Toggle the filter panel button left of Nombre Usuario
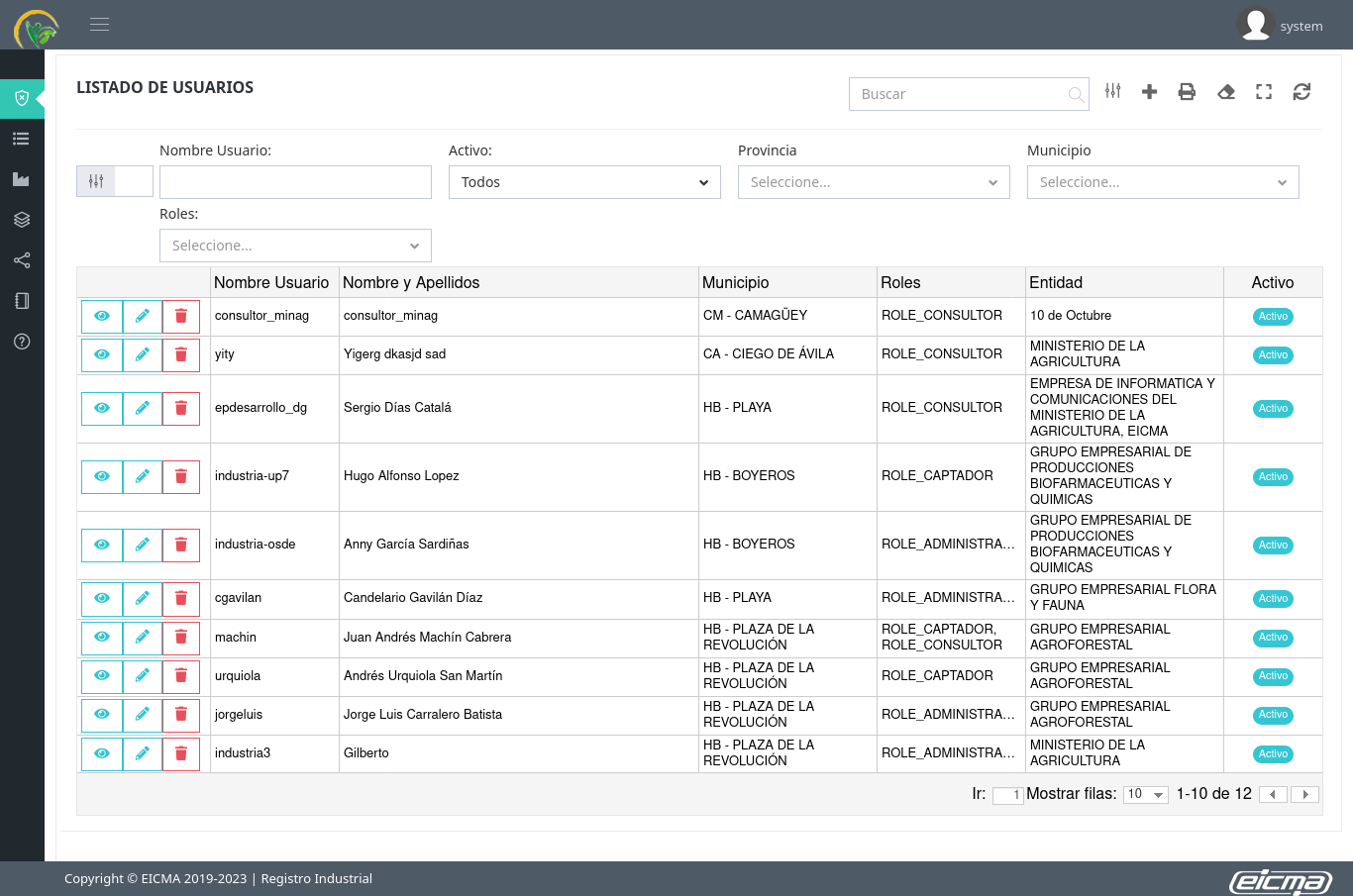This screenshot has width=1353, height=896. pos(96,181)
